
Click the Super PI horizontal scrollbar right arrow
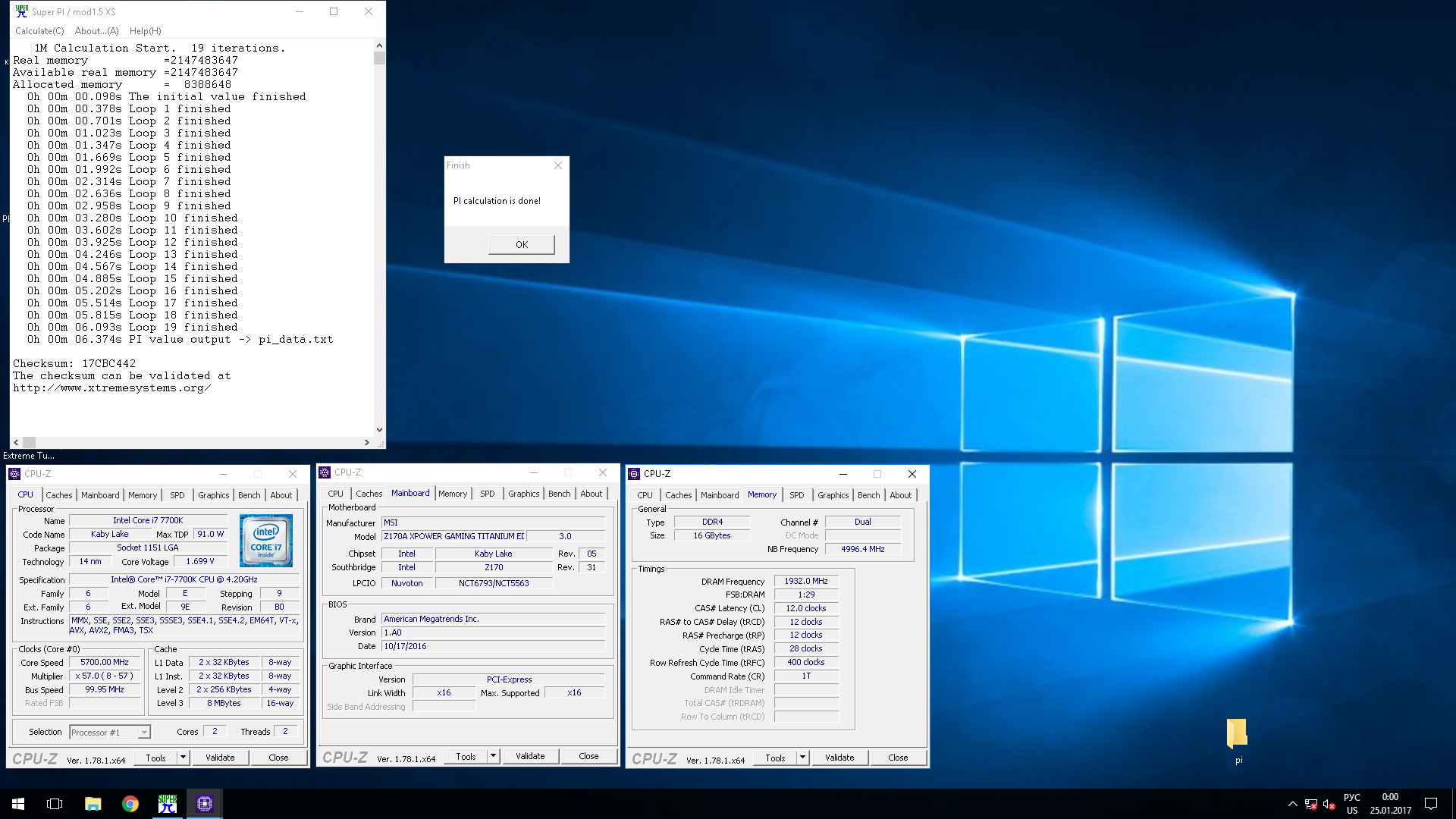click(367, 442)
